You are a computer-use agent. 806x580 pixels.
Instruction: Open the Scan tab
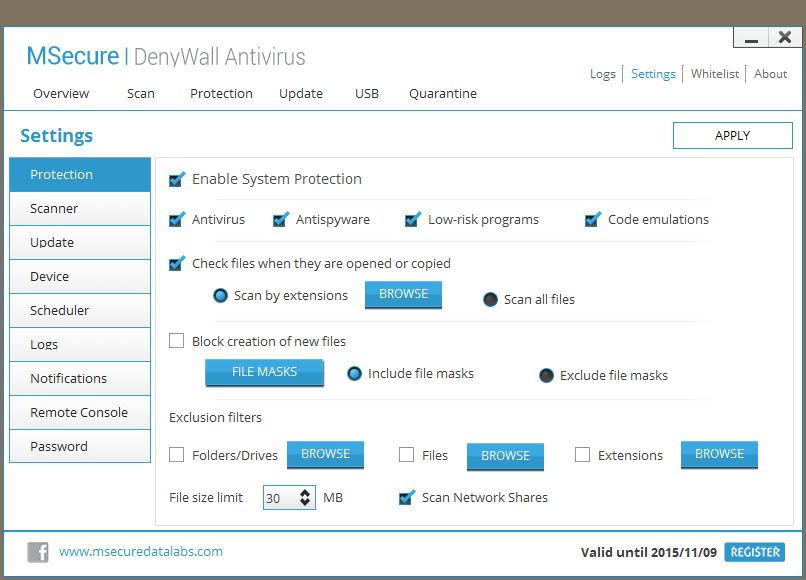coord(141,94)
